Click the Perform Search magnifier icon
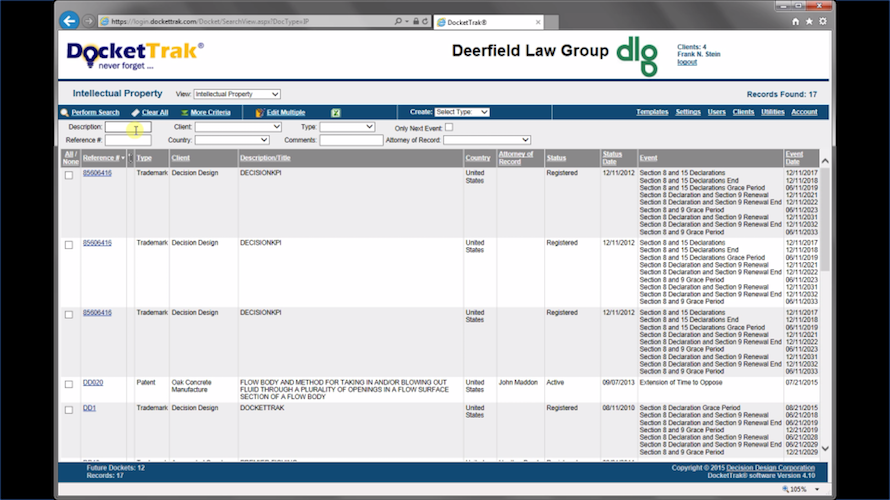This screenshot has width=890, height=500. point(65,112)
